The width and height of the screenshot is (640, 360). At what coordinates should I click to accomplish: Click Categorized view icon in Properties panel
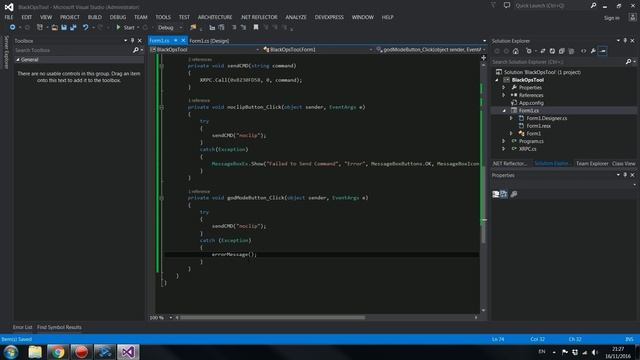[496, 194]
